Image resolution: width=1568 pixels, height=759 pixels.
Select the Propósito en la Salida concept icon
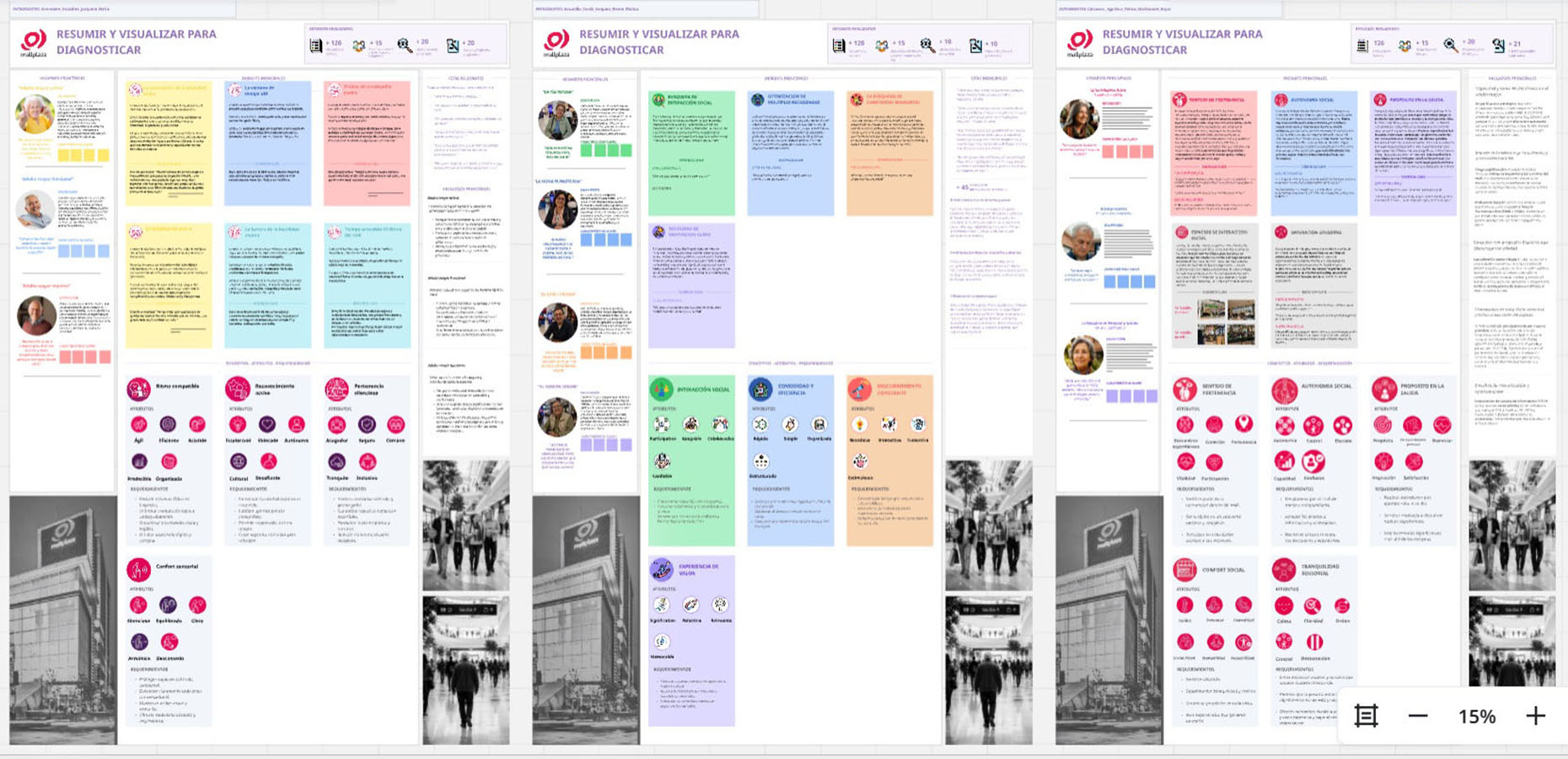(1383, 389)
